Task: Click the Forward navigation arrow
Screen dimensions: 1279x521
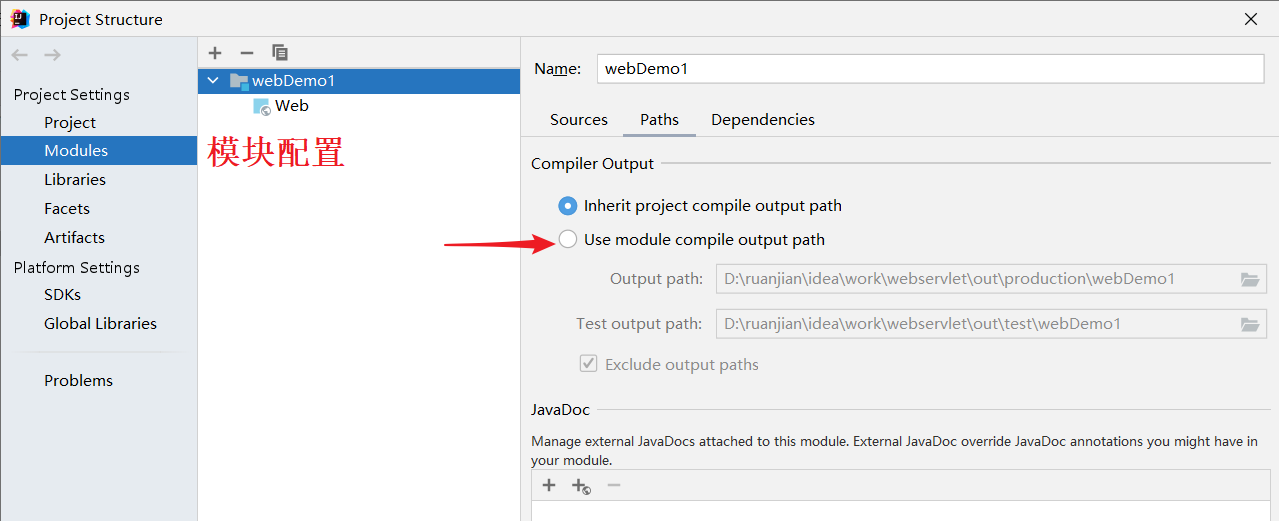Action: (52, 55)
